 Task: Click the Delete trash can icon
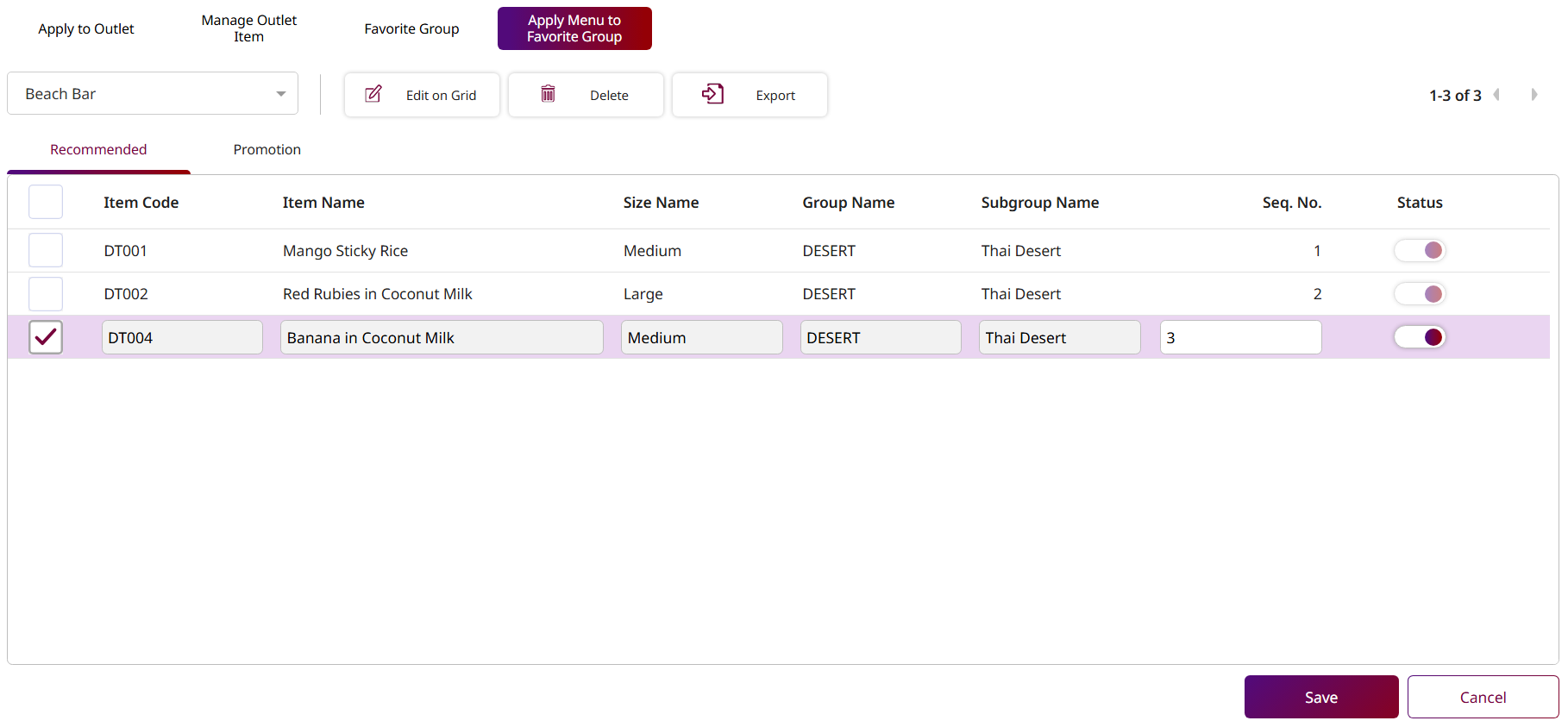(548, 94)
